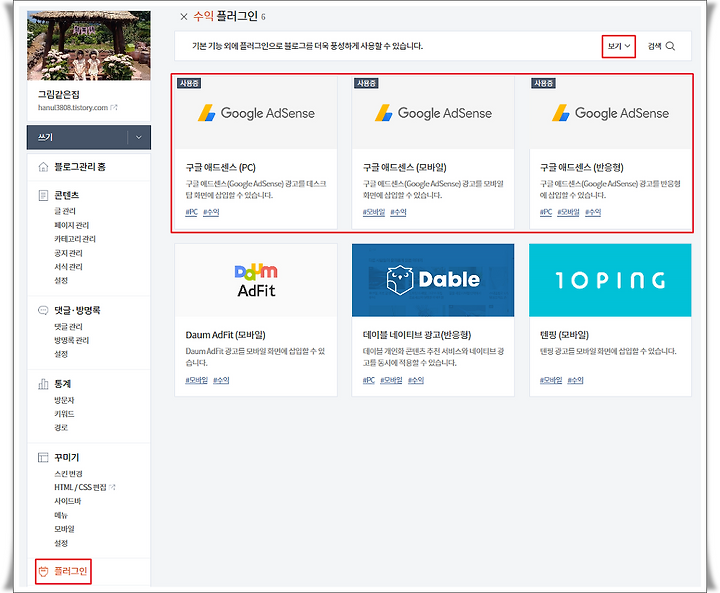
Task: Select the 구글 애드센스 (반응형) plugin logo
Action: 610,113
